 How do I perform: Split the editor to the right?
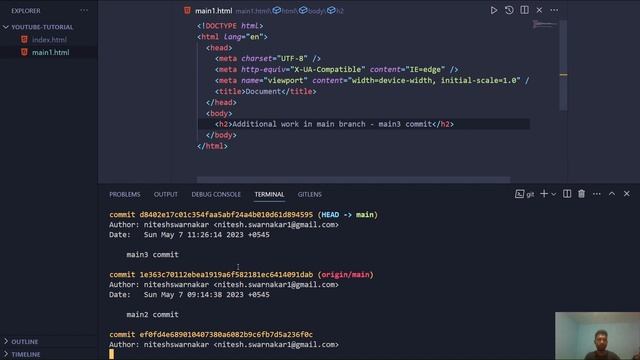tap(524, 10)
